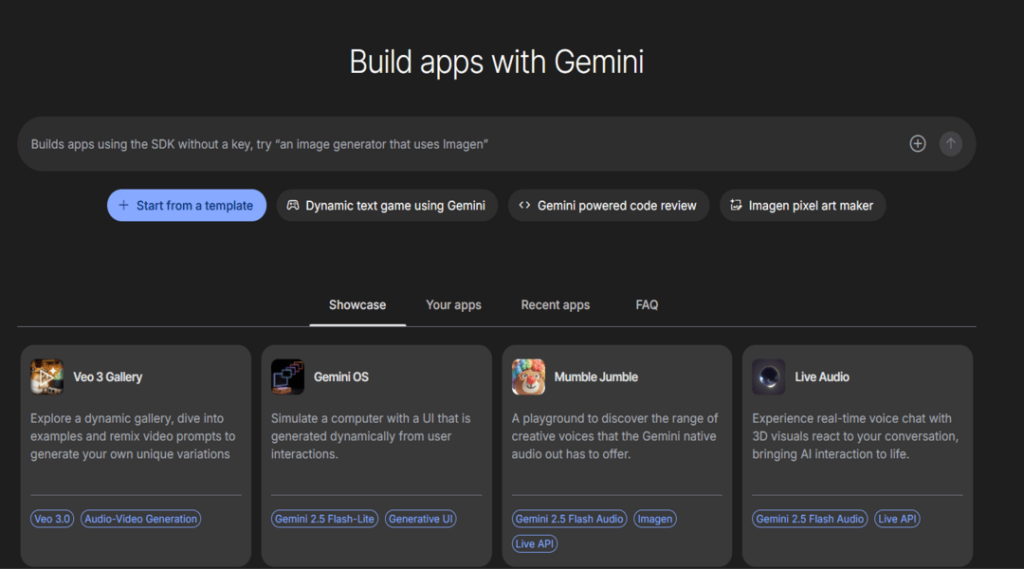Click the Gemini OS app icon
The height and width of the screenshot is (569, 1024).
tap(288, 377)
